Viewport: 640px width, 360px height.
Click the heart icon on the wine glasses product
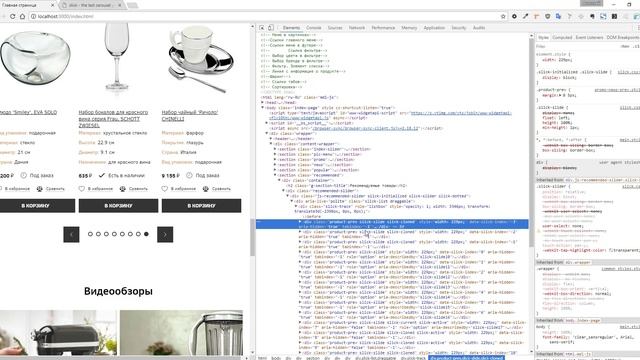[82, 189]
